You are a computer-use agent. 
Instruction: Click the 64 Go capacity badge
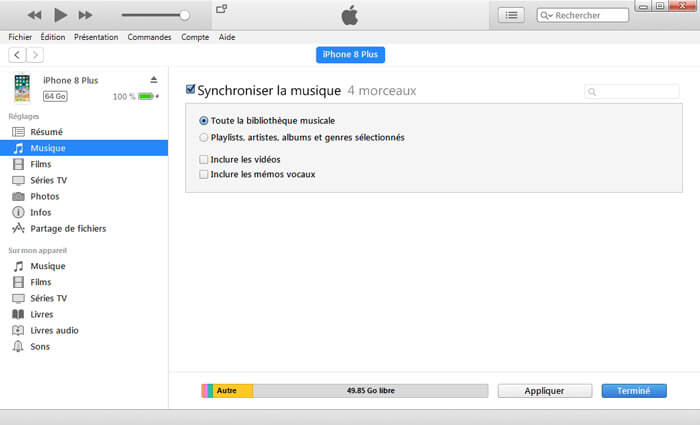coord(55,96)
